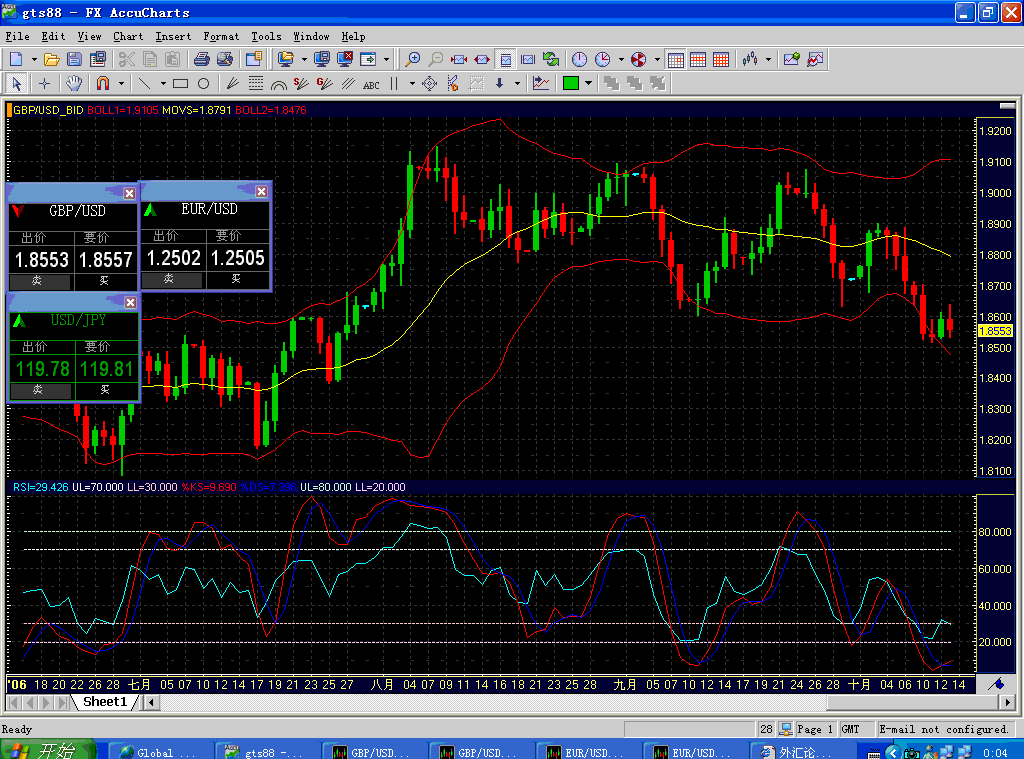Toggle the first grid display button
This screenshot has height=759, width=1024.
click(675, 59)
